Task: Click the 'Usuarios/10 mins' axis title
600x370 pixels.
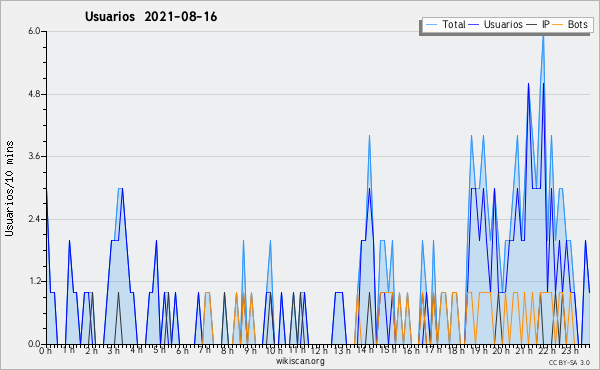Action: pos(9,189)
